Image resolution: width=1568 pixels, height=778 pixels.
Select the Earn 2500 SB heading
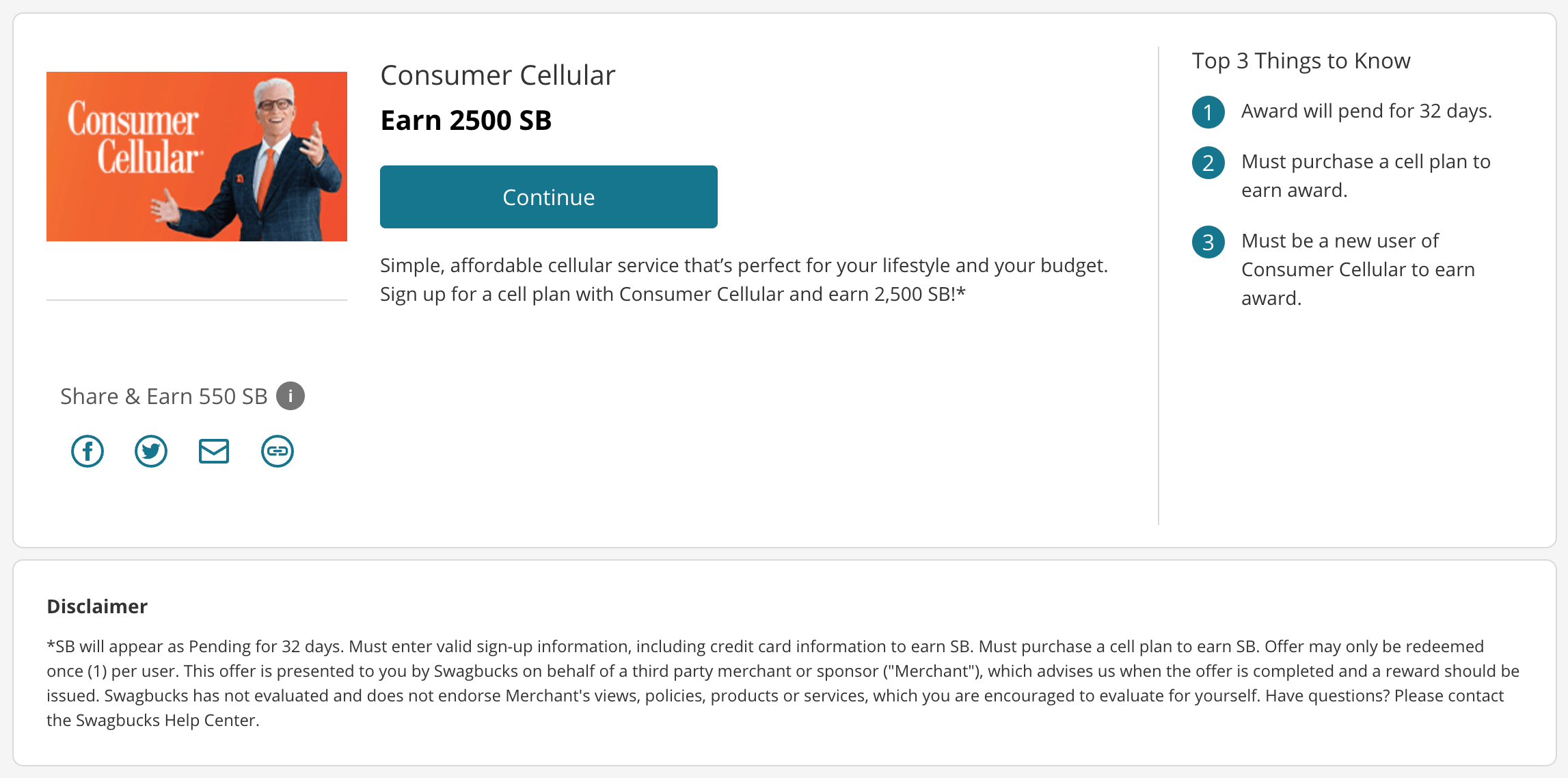[x=465, y=120]
